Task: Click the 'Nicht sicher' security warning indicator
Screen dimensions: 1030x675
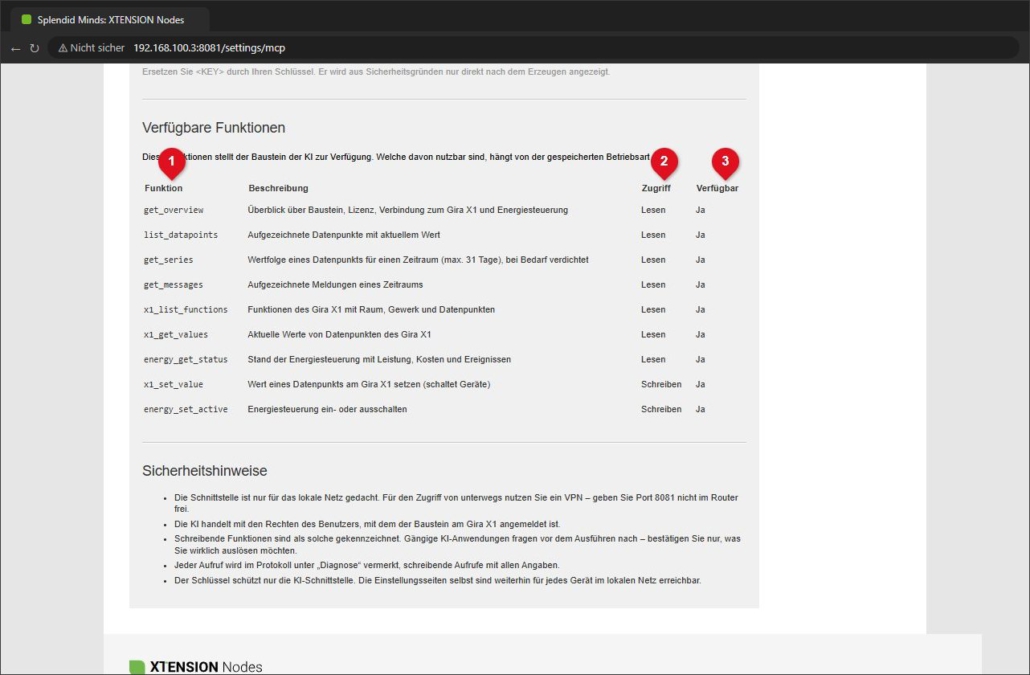Action: pos(91,48)
